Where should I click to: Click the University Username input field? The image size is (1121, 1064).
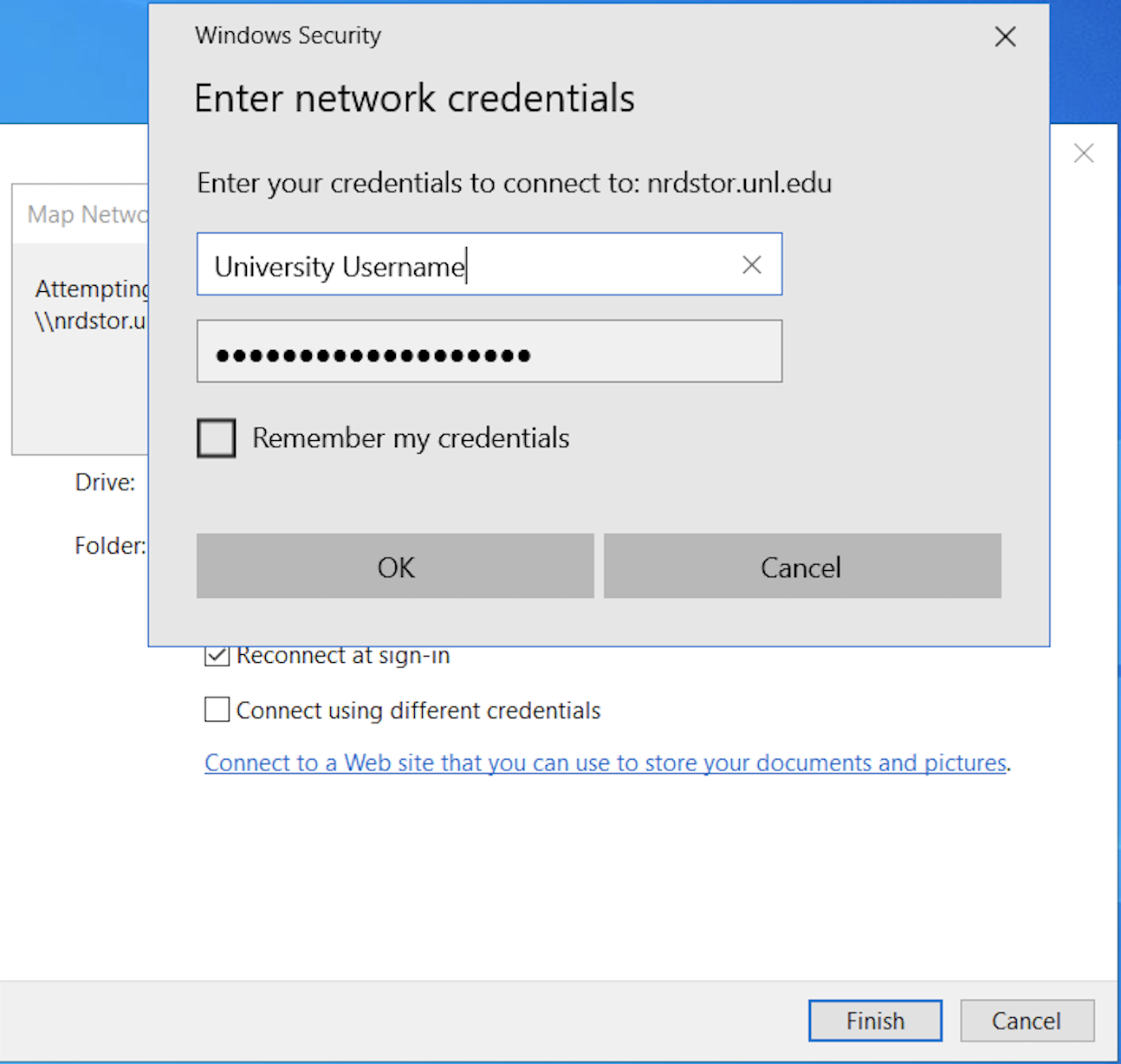click(x=468, y=265)
